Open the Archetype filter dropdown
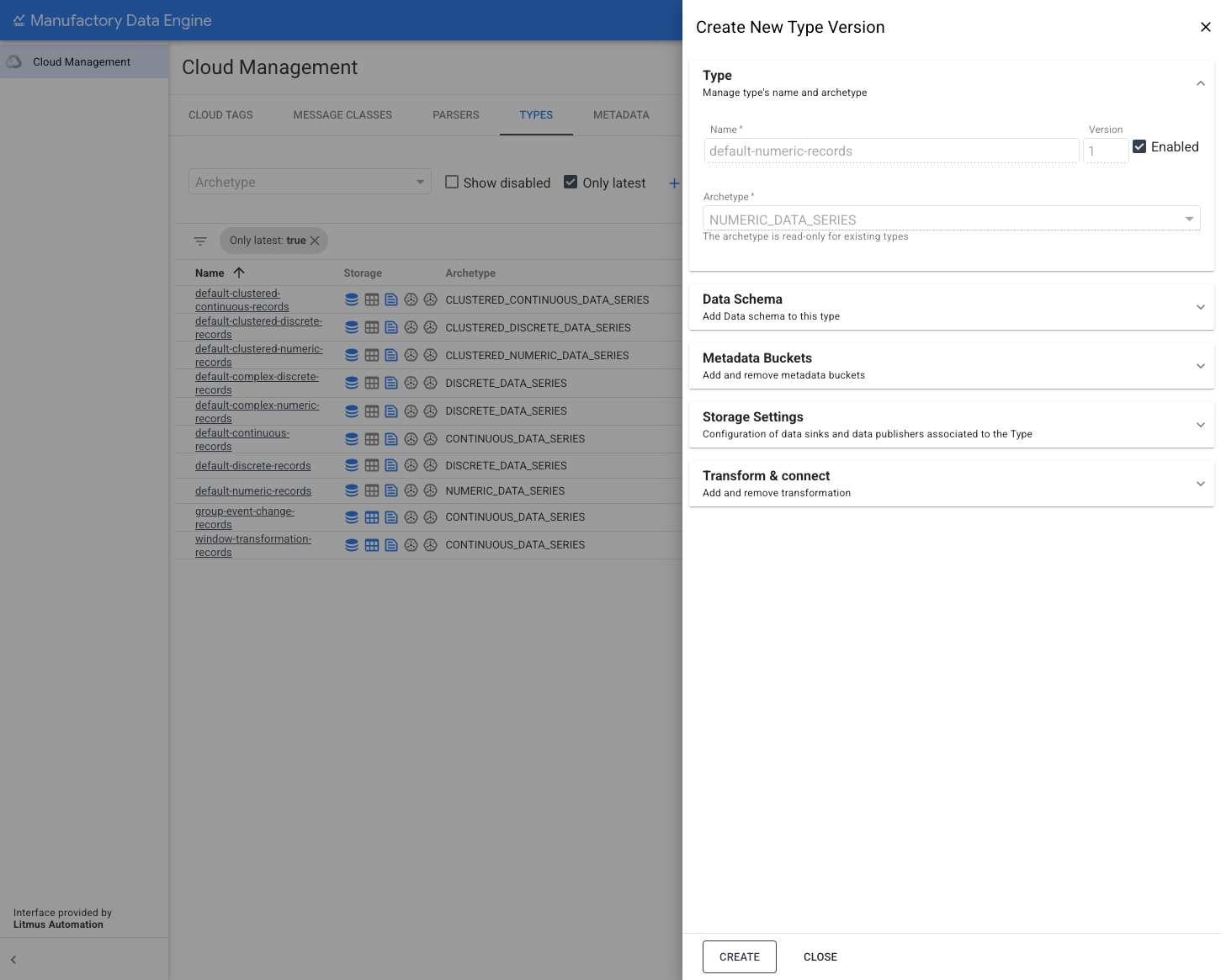Screen dimensions: 1221x980 [310, 183]
